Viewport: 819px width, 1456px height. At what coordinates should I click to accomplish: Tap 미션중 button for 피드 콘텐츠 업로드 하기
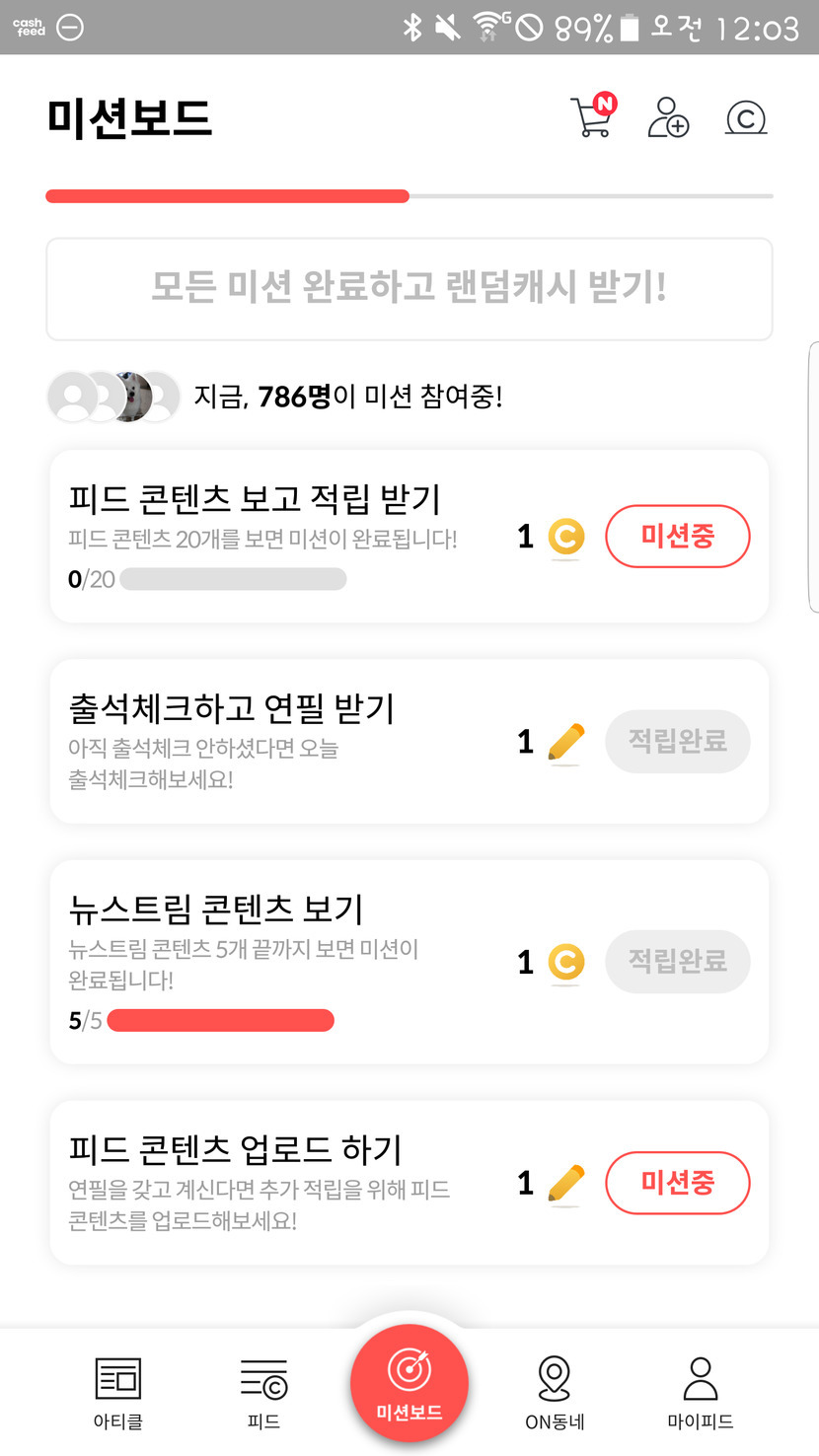tap(677, 1182)
